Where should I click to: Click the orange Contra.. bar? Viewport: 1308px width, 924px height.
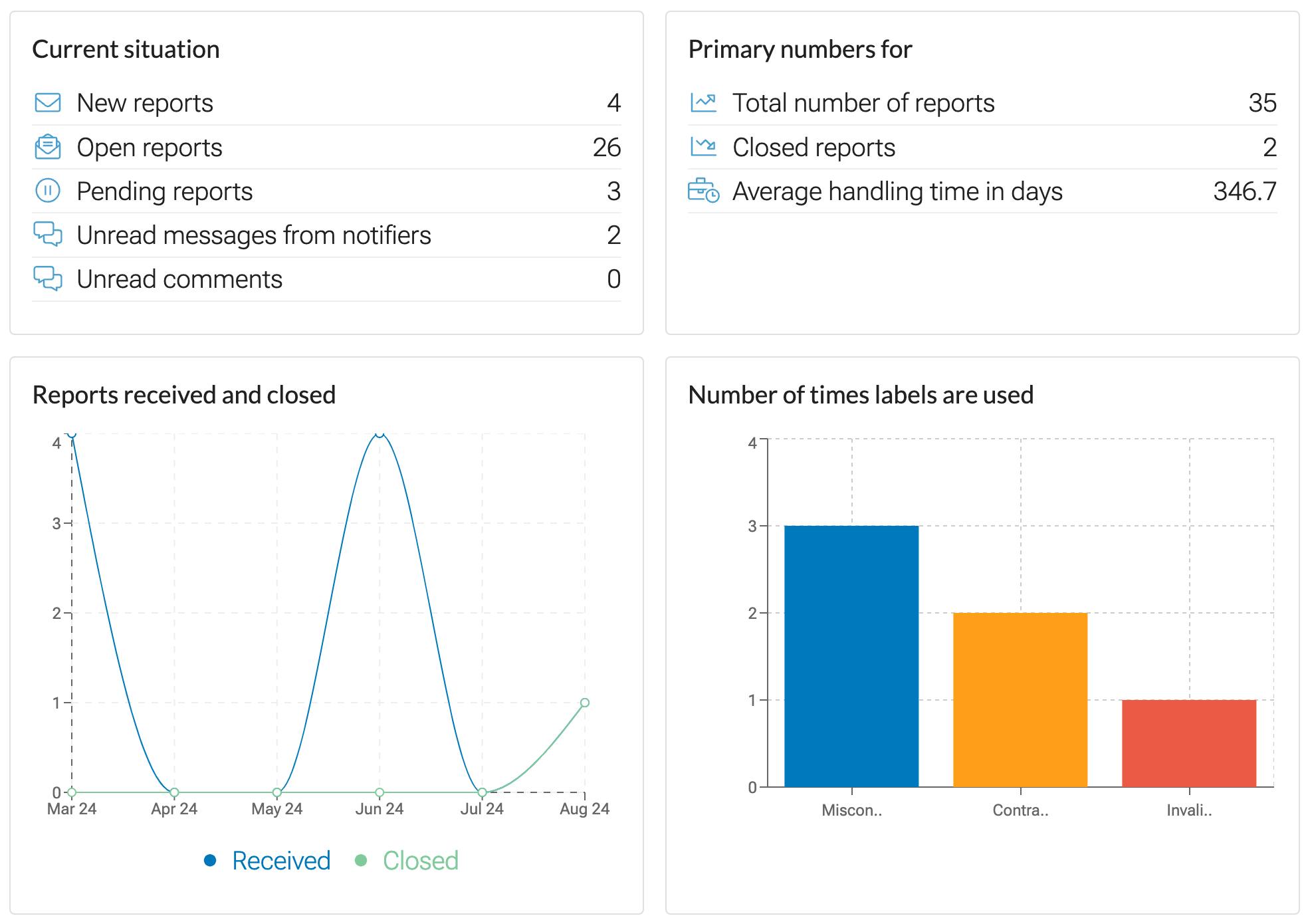click(x=1020, y=700)
